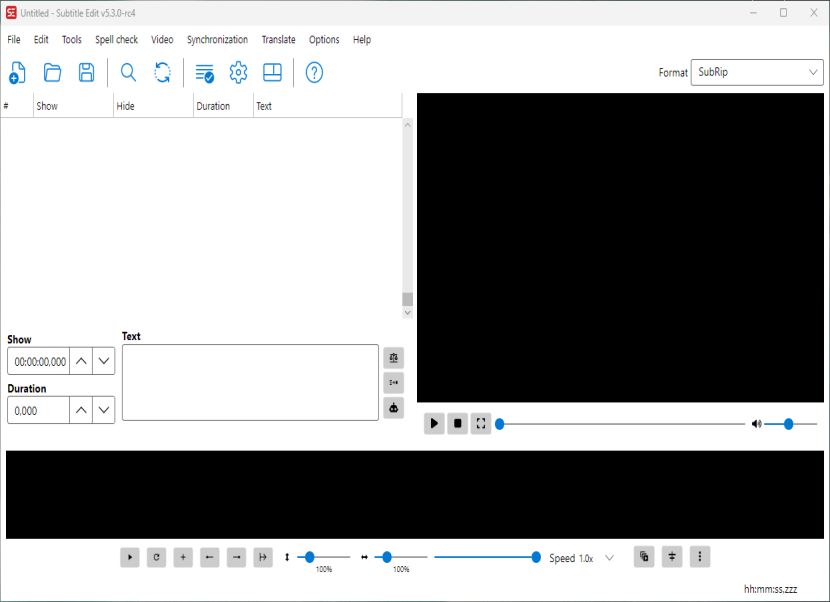Save the subtitle with the floppy icon
830x602 pixels.
(86, 73)
